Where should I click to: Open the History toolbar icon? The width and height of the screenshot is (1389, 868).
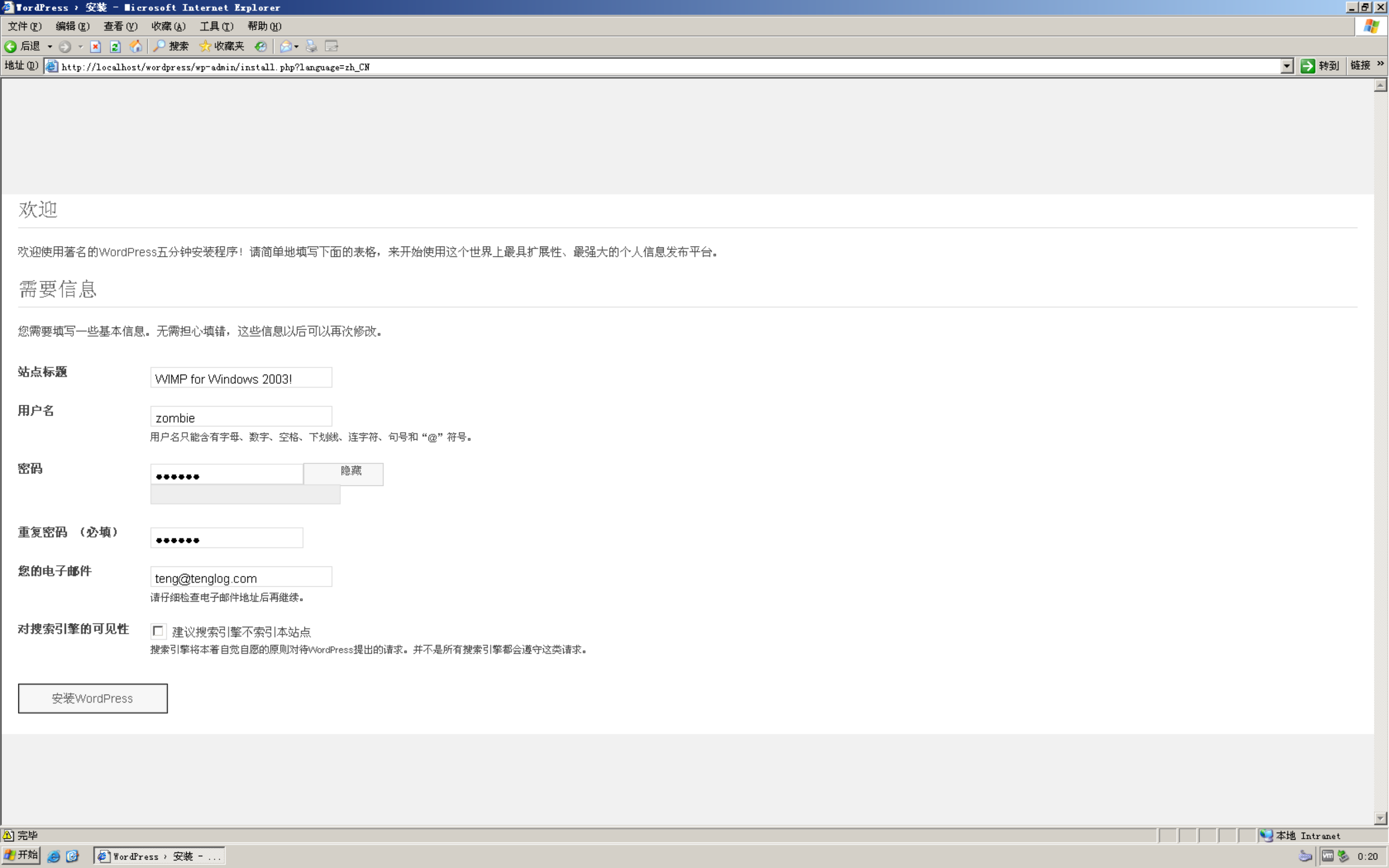click(x=261, y=47)
